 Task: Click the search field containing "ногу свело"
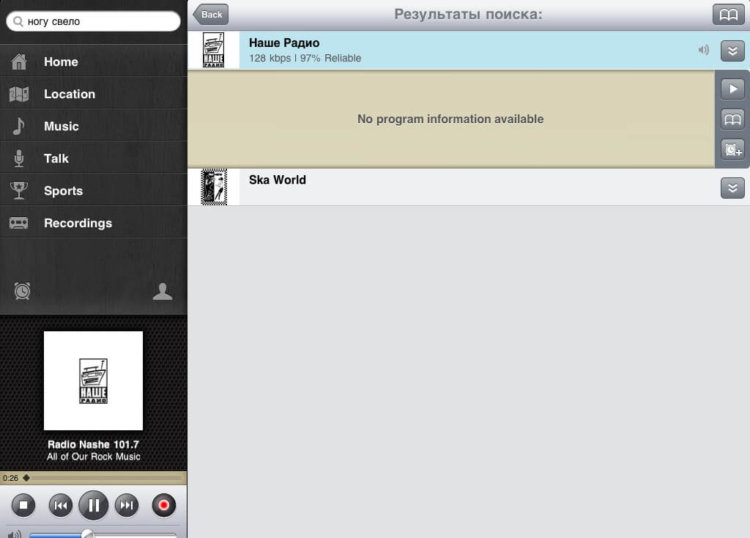coord(93,22)
